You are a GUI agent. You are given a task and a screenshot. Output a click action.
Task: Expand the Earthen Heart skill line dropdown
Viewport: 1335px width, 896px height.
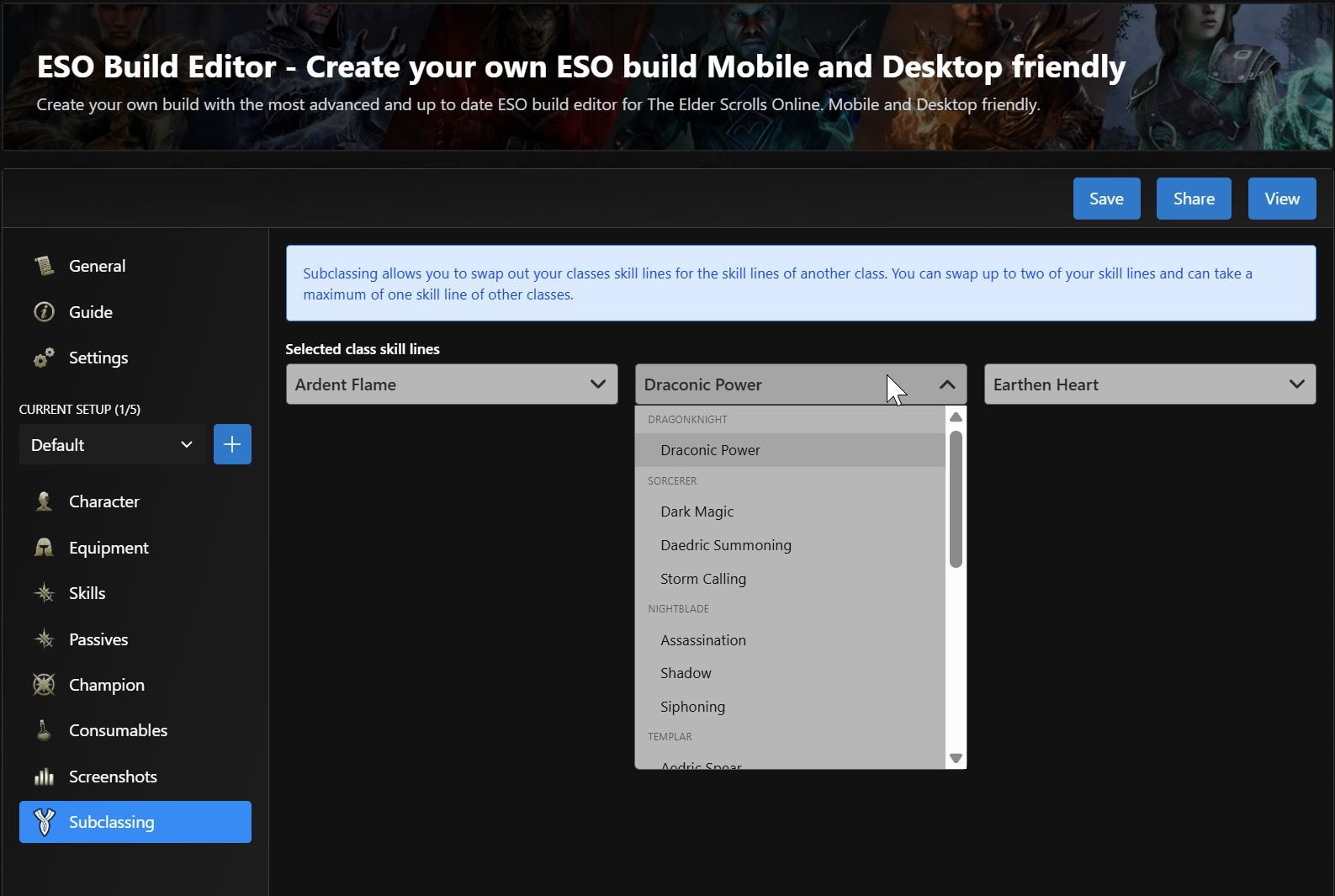click(x=1150, y=384)
